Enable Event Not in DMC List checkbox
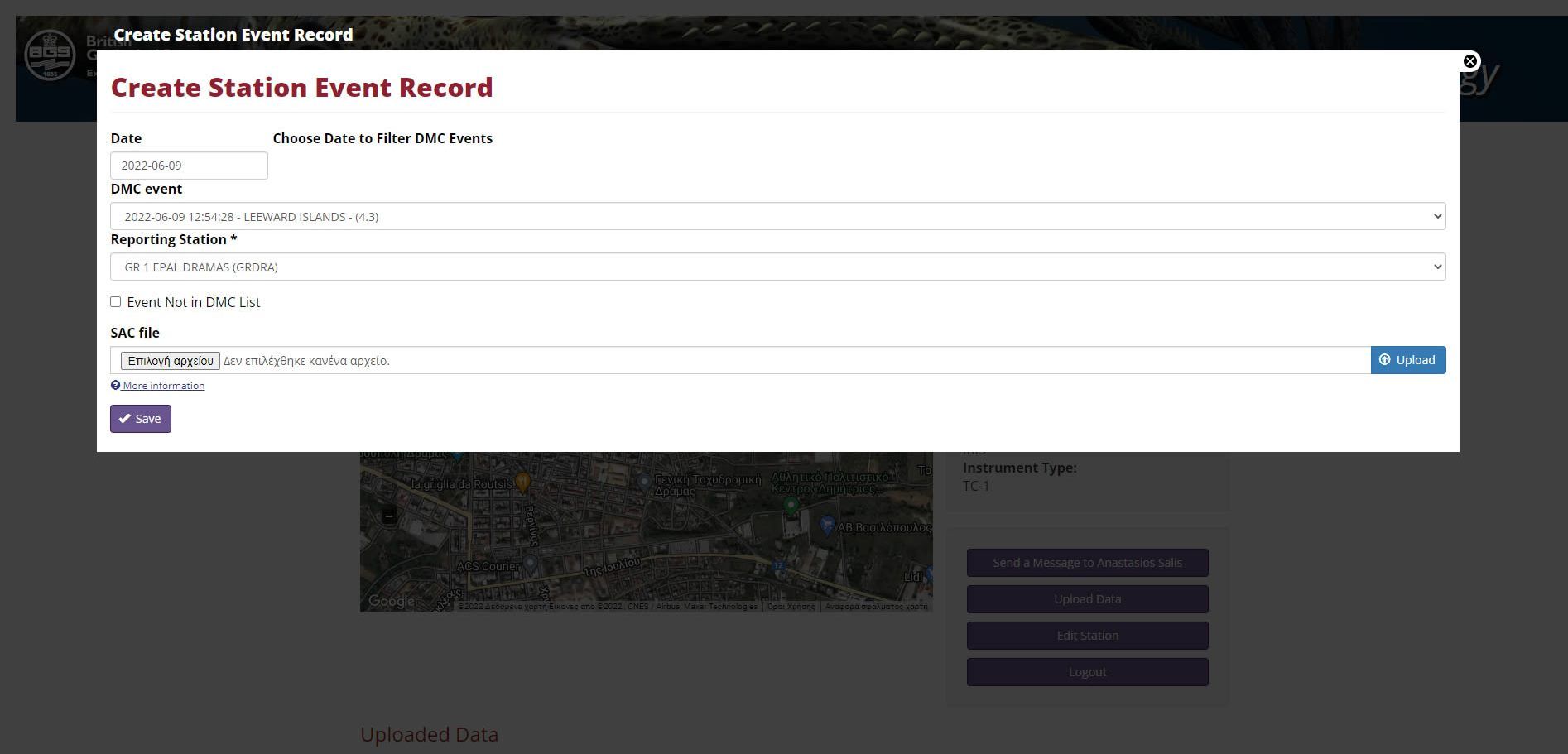Viewport: 1568px width, 754px height. (116, 302)
